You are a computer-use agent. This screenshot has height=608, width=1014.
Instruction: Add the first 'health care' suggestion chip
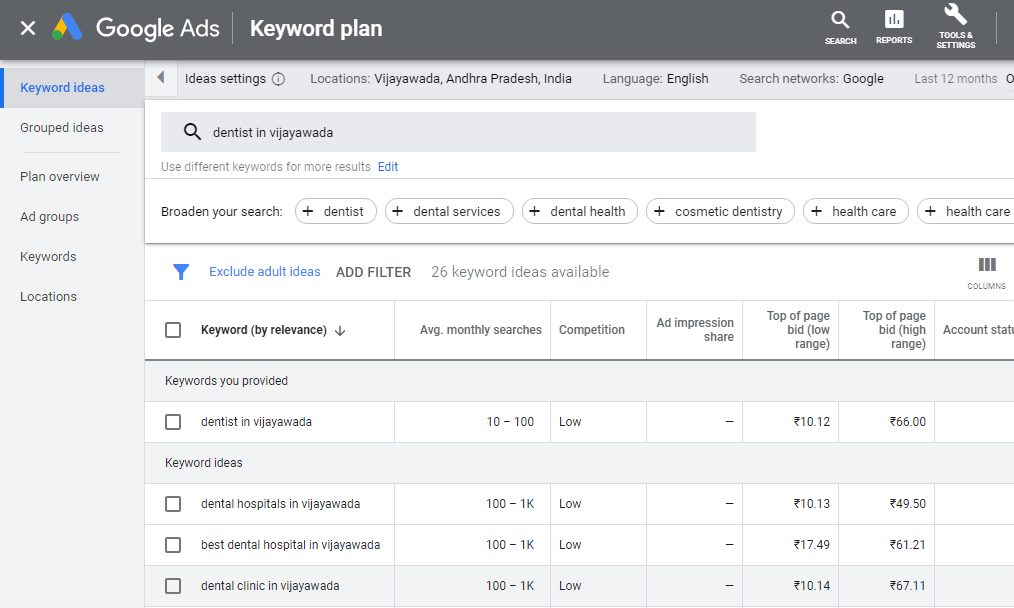click(856, 211)
